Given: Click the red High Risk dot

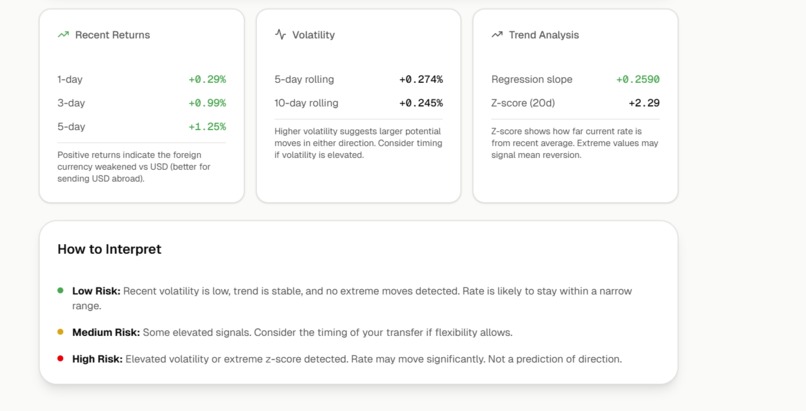Looking at the screenshot, I should (x=60, y=359).
